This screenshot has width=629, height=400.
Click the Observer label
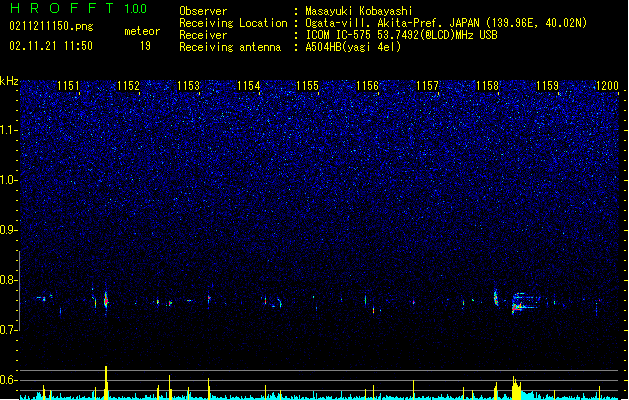pyautogui.click(x=203, y=11)
